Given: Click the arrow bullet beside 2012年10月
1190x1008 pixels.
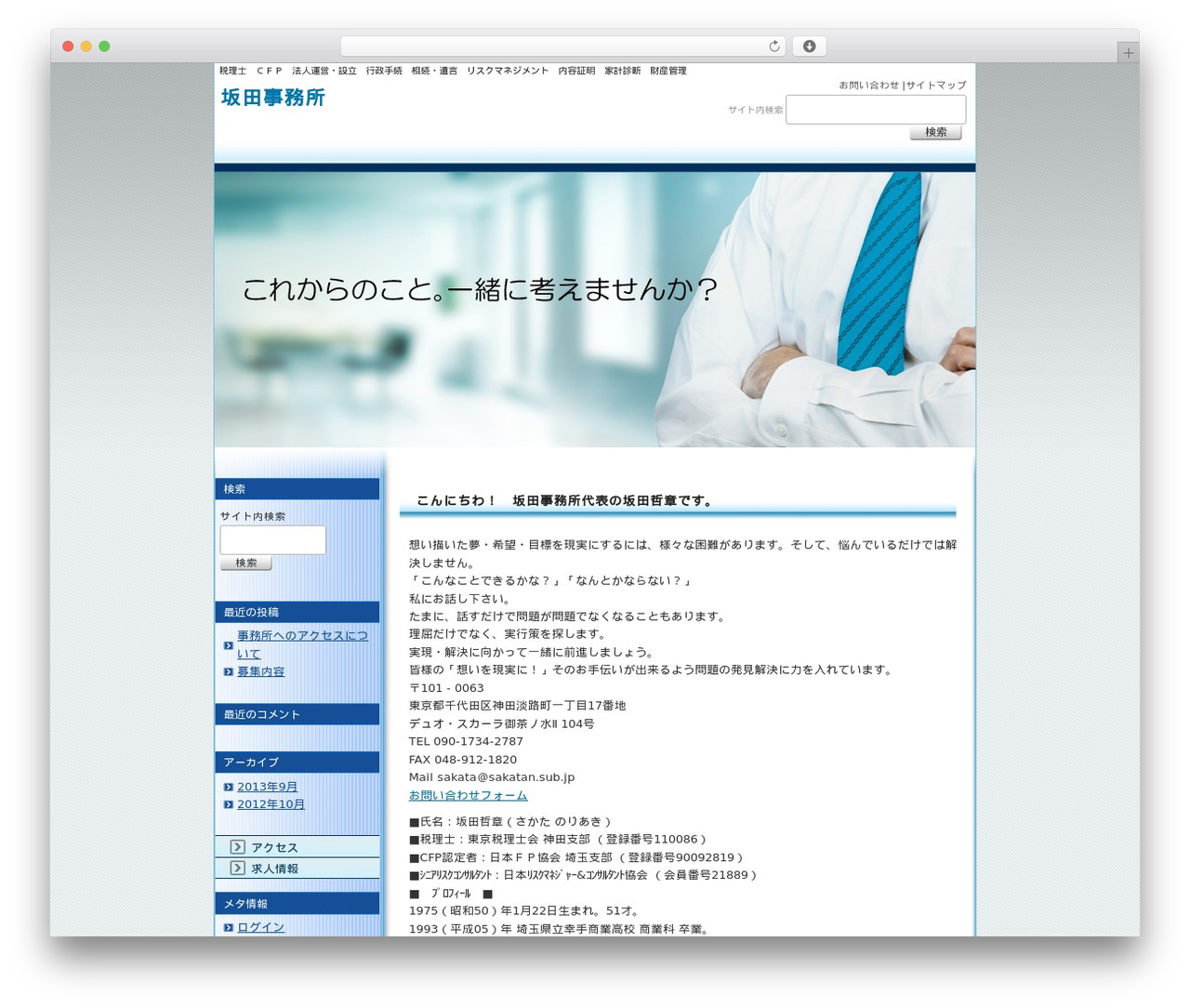Looking at the screenshot, I should click(229, 804).
